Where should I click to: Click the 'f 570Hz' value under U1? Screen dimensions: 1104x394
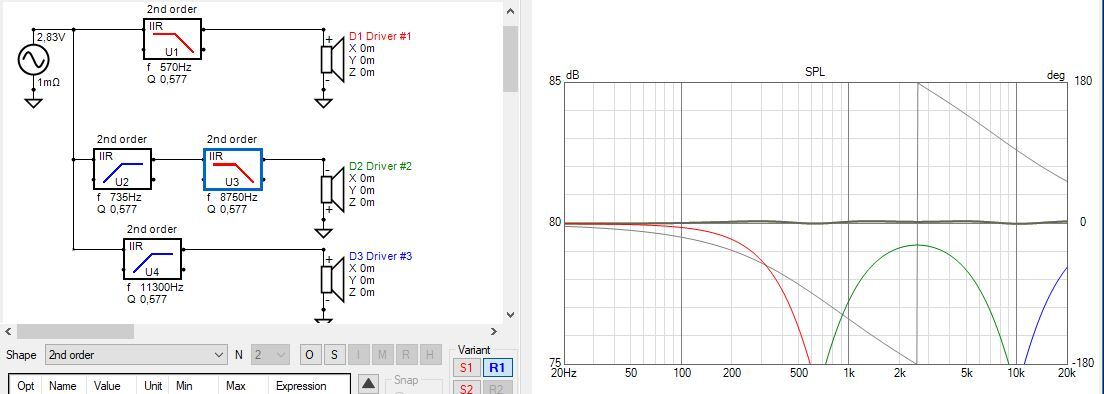(x=168, y=68)
